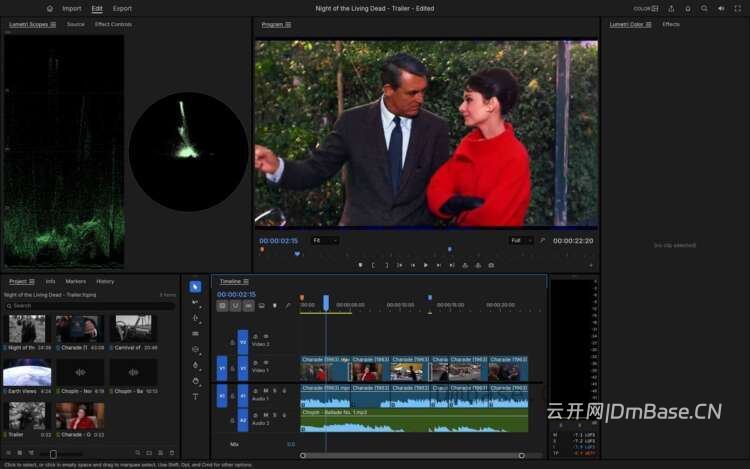Viewport: 750px width, 469px height.
Task: Click Mark In bracket in Program monitor
Action: coord(373,265)
